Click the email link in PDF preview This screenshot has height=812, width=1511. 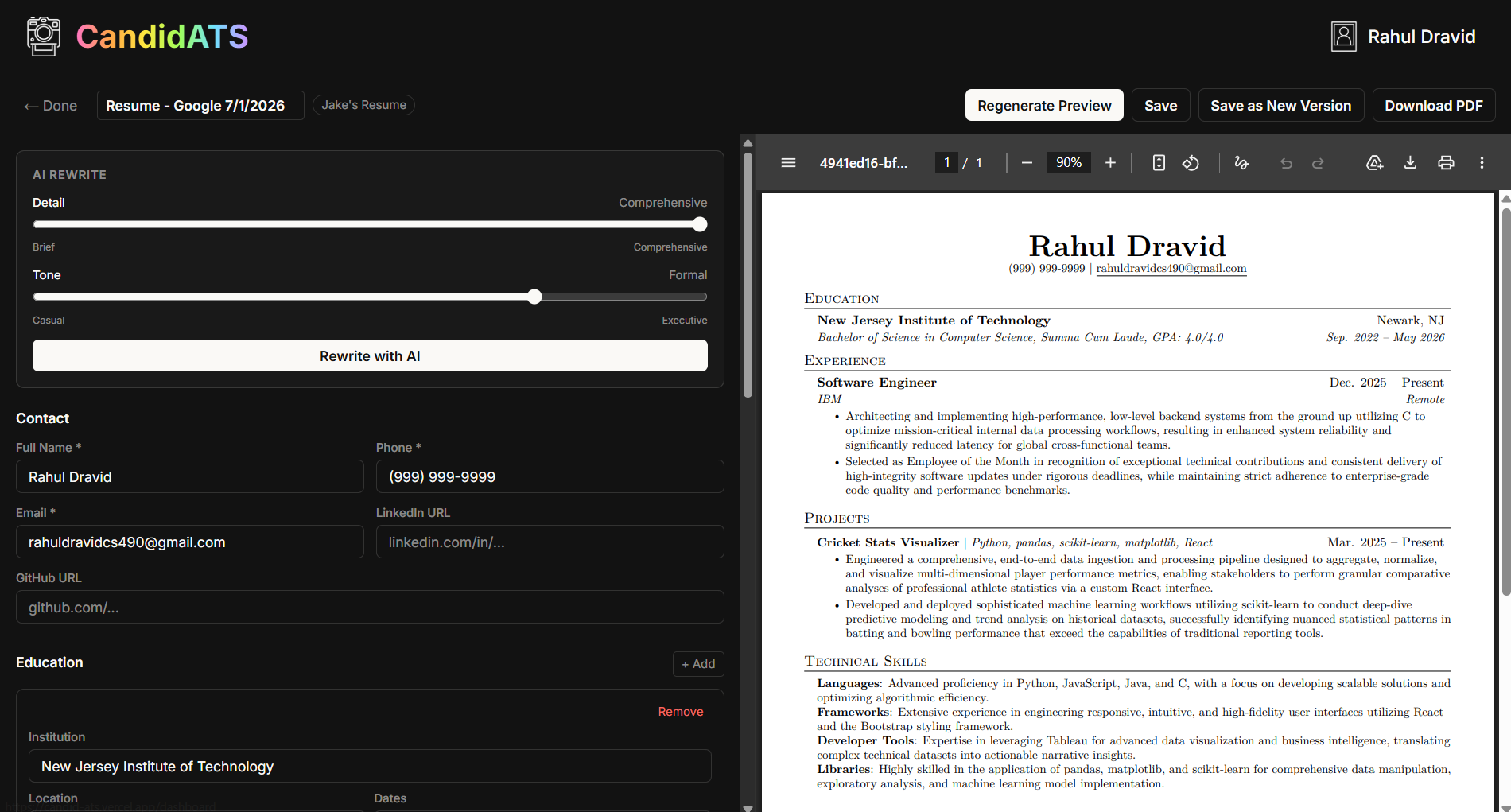(1171, 269)
